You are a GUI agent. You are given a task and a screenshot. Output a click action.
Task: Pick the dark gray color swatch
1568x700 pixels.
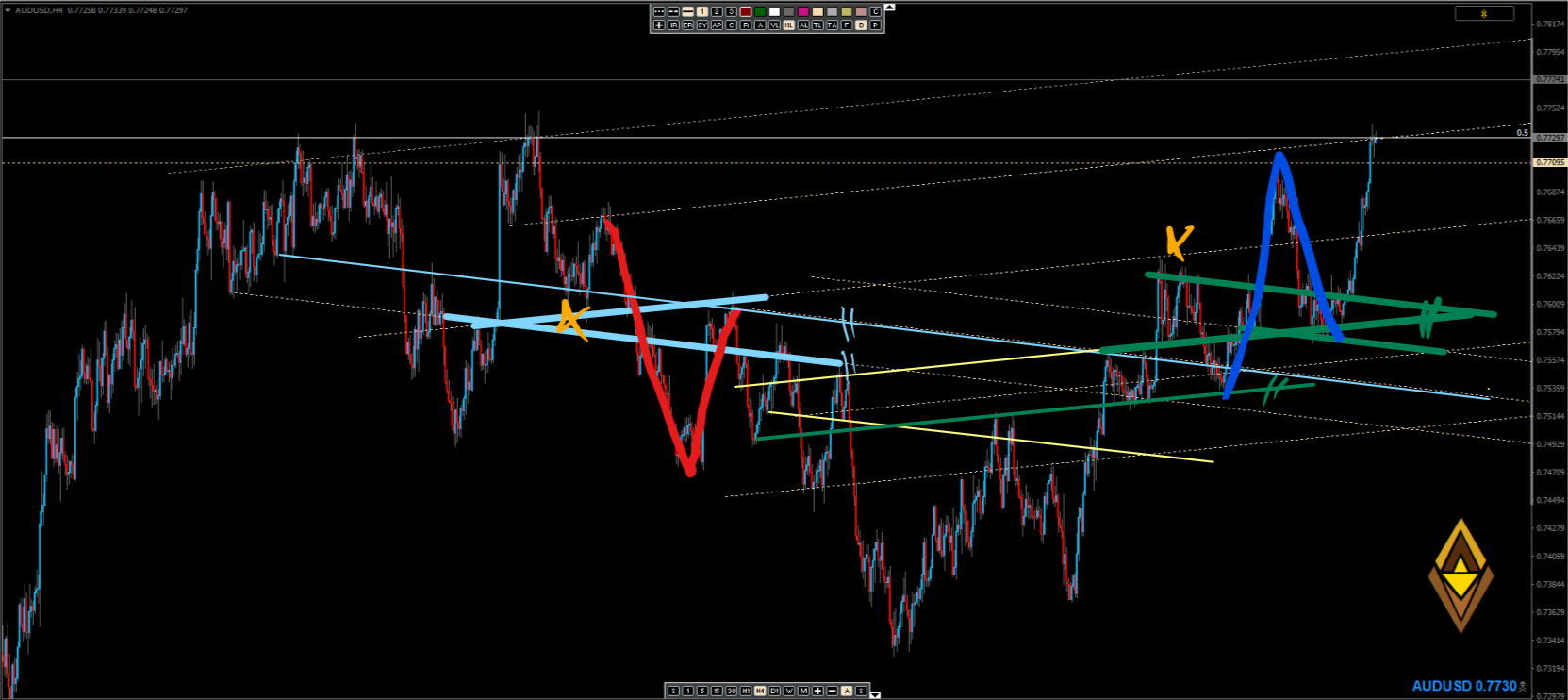(789, 11)
